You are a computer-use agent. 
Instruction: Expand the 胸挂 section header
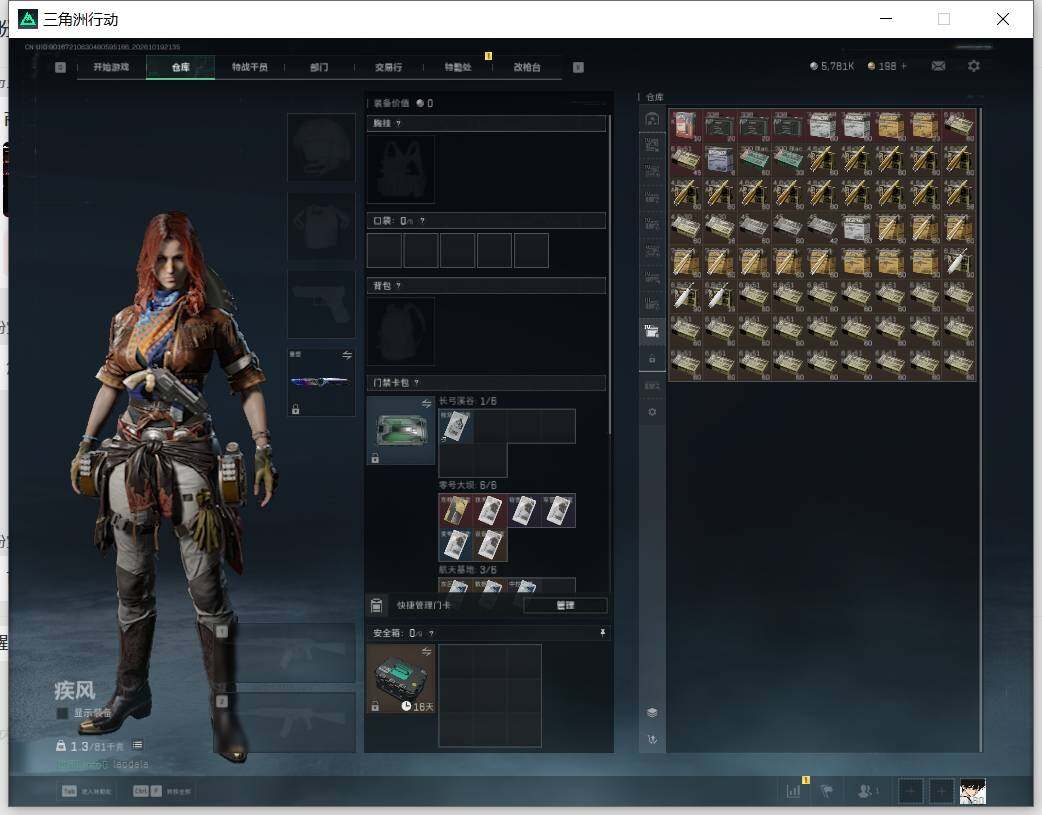(x=486, y=123)
